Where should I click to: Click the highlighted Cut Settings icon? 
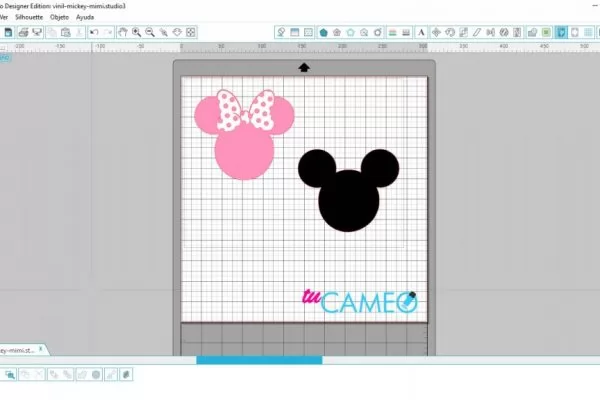click(x=561, y=33)
